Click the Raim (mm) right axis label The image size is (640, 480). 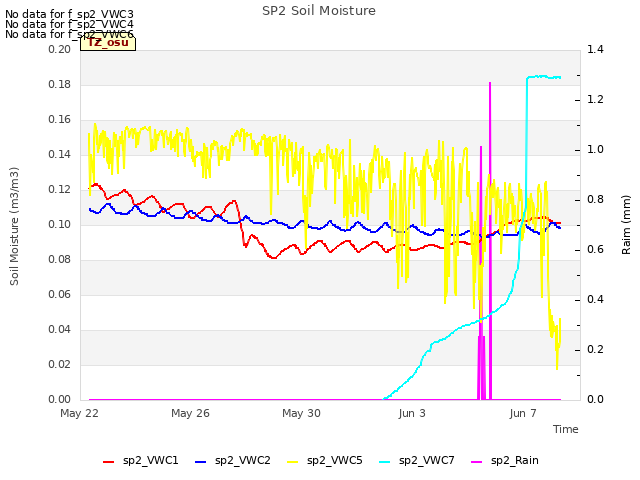click(x=626, y=225)
